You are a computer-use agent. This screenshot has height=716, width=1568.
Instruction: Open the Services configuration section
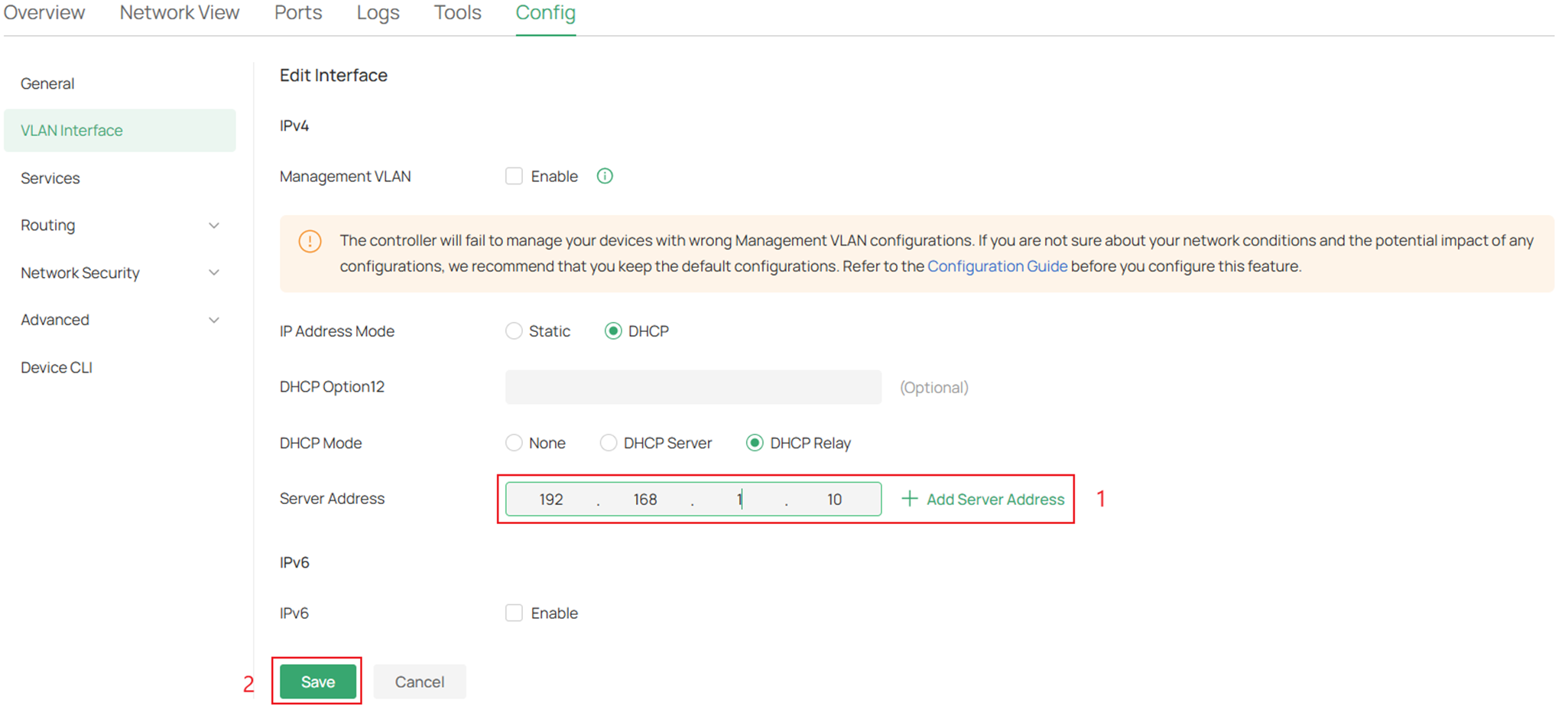(x=50, y=177)
